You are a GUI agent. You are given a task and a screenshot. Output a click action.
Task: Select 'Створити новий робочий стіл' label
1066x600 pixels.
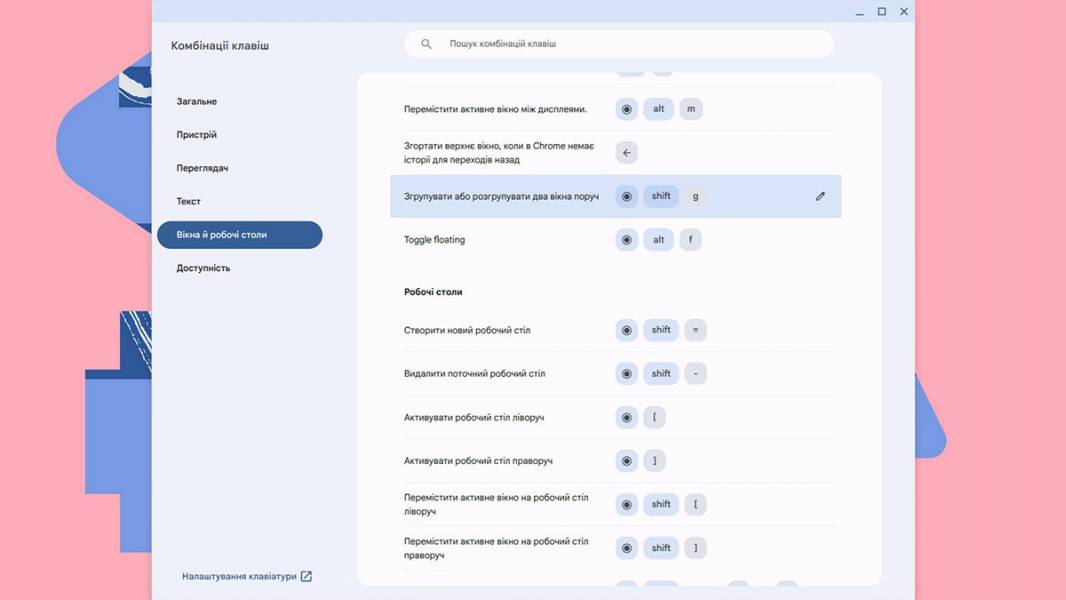[467, 330]
